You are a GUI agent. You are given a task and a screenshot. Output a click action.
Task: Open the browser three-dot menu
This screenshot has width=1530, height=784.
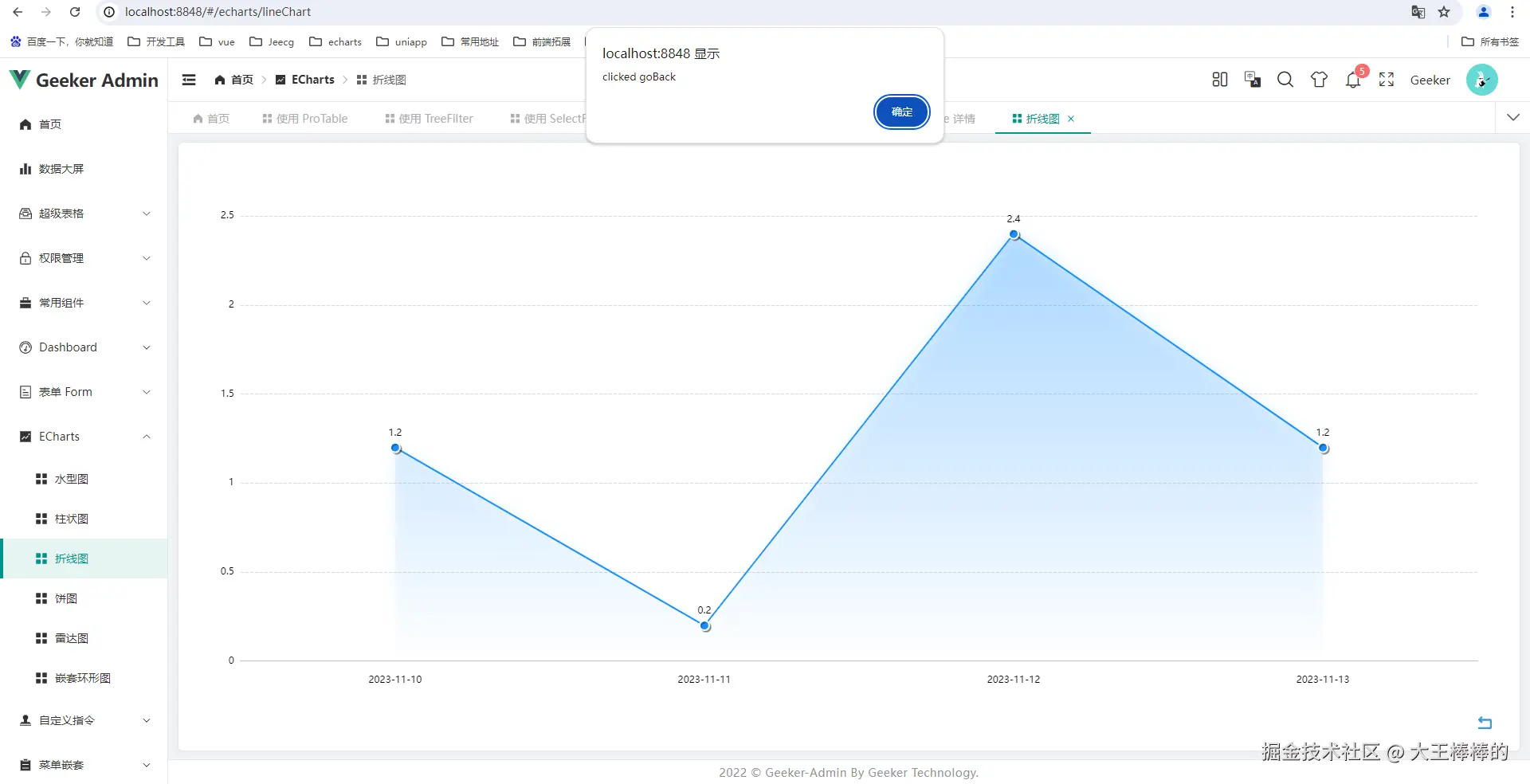point(1512,12)
